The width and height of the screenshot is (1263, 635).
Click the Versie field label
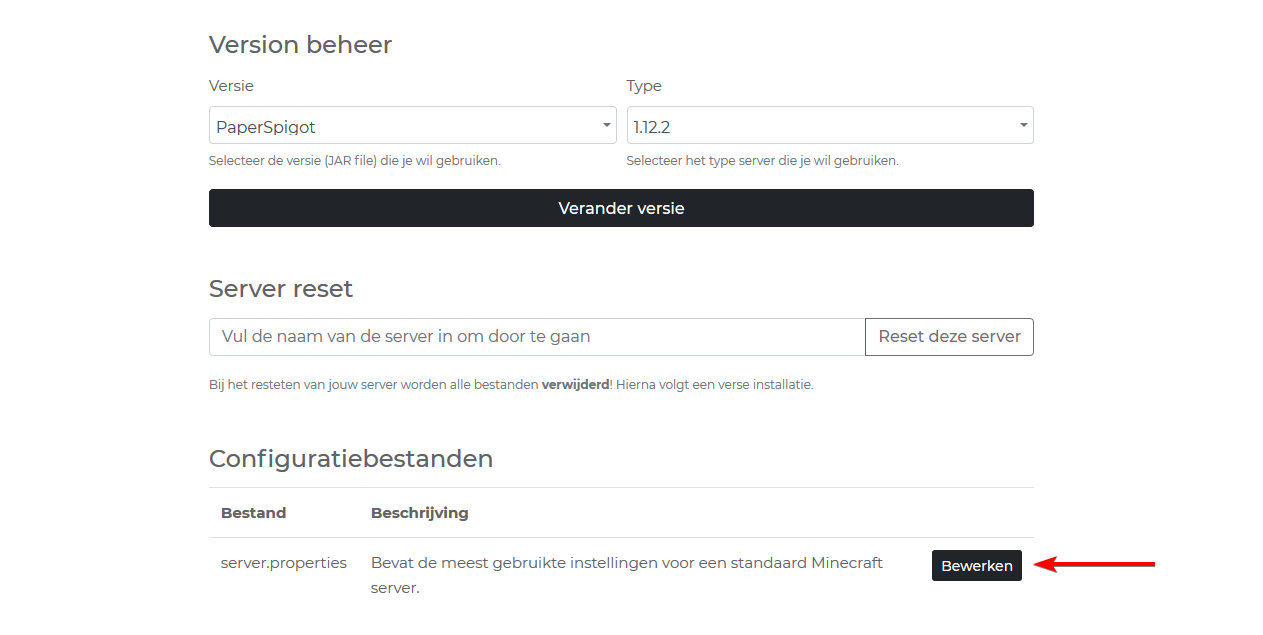tap(231, 86)
